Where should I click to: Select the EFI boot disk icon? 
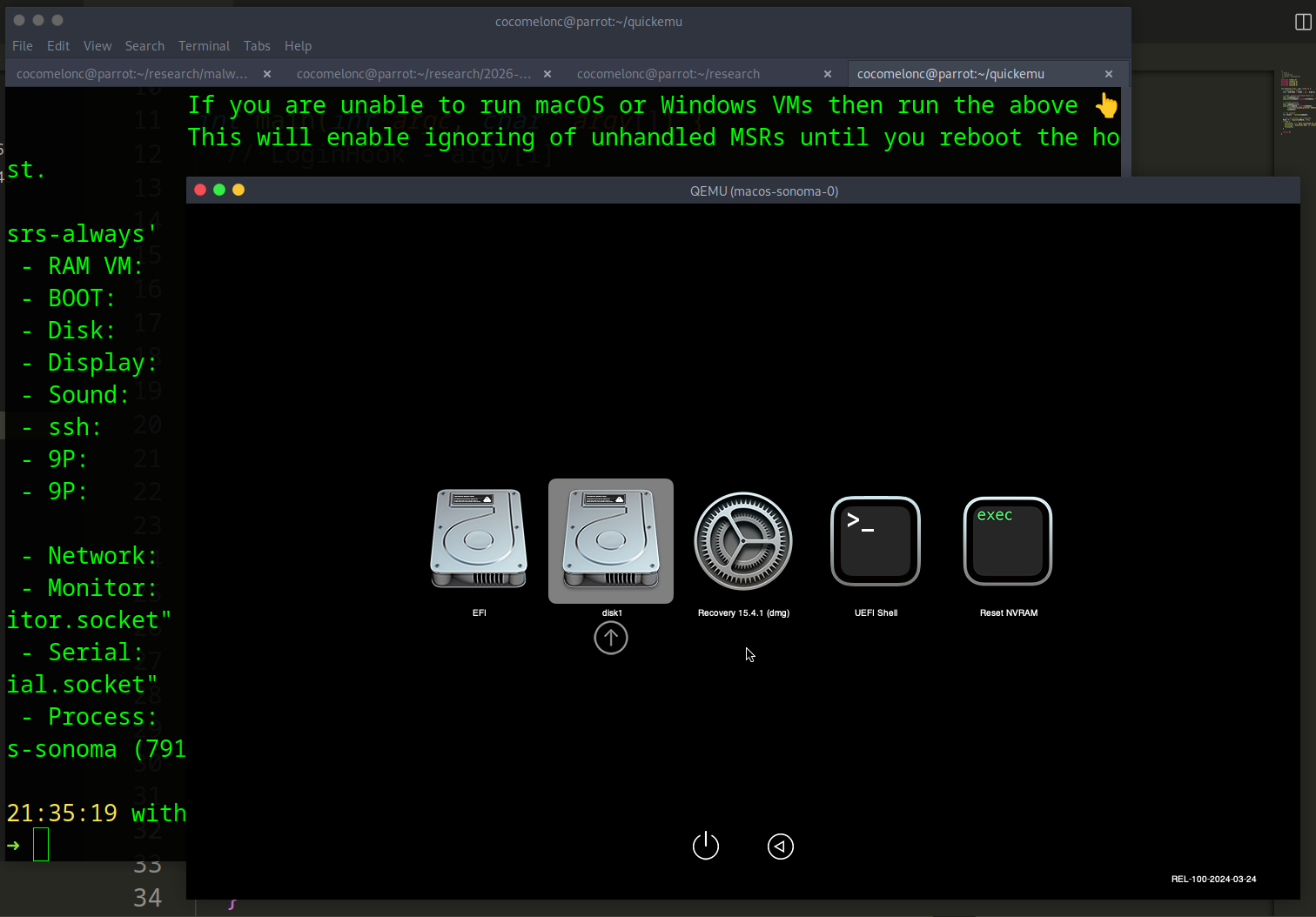click(x=480, y=539)
